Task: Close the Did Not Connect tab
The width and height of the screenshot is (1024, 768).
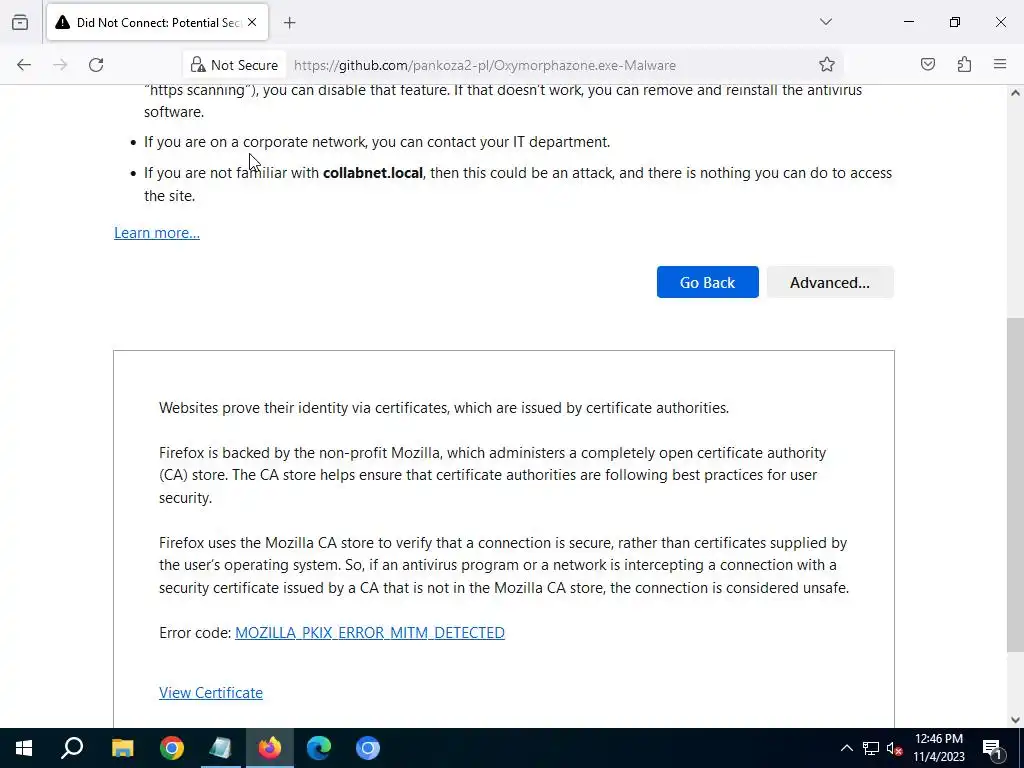Action: pyautogui.click(x=252, y=22)
